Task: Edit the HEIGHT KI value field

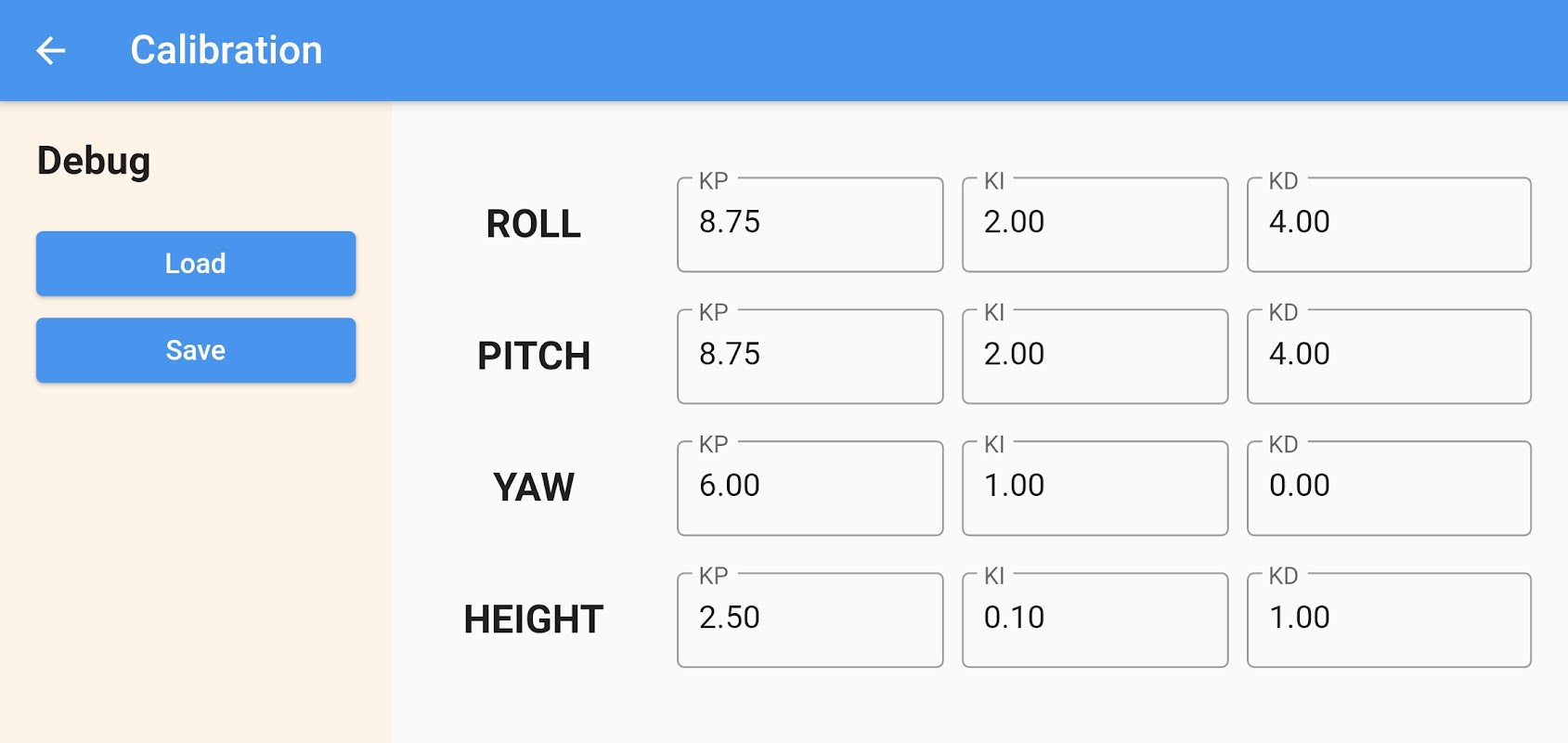Action: tap(1095, 620)
